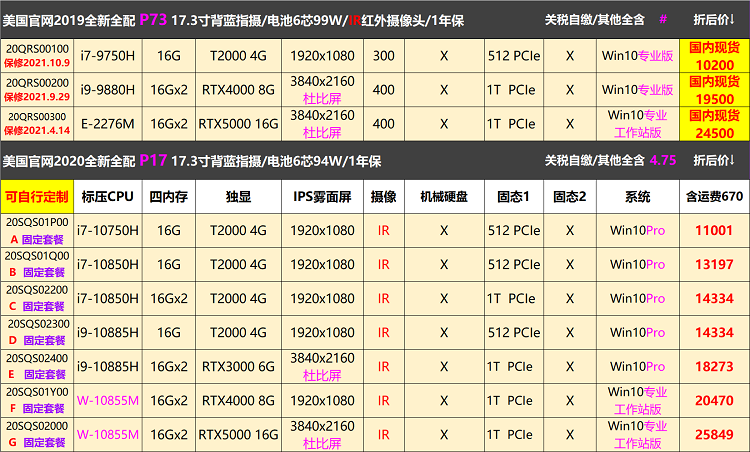Select price 14334 in the 20SQS02300 row
Screen dimensions: 750x452
(714, 332)
